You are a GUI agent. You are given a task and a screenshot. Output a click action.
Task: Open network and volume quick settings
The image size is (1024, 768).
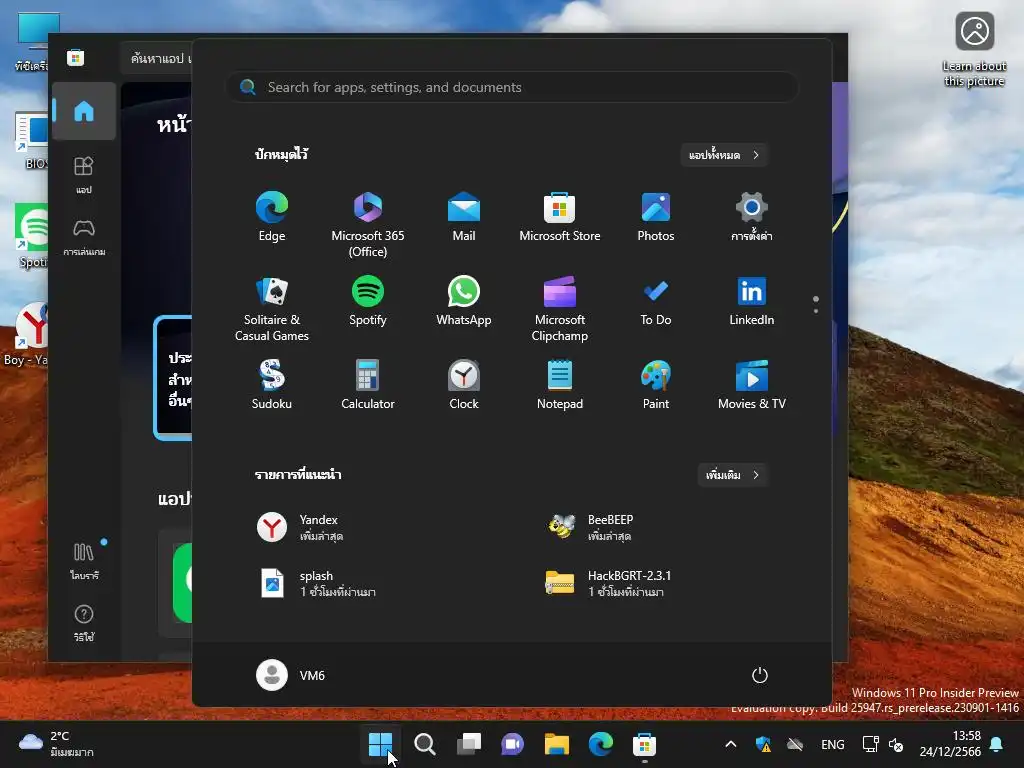(883, 744)
